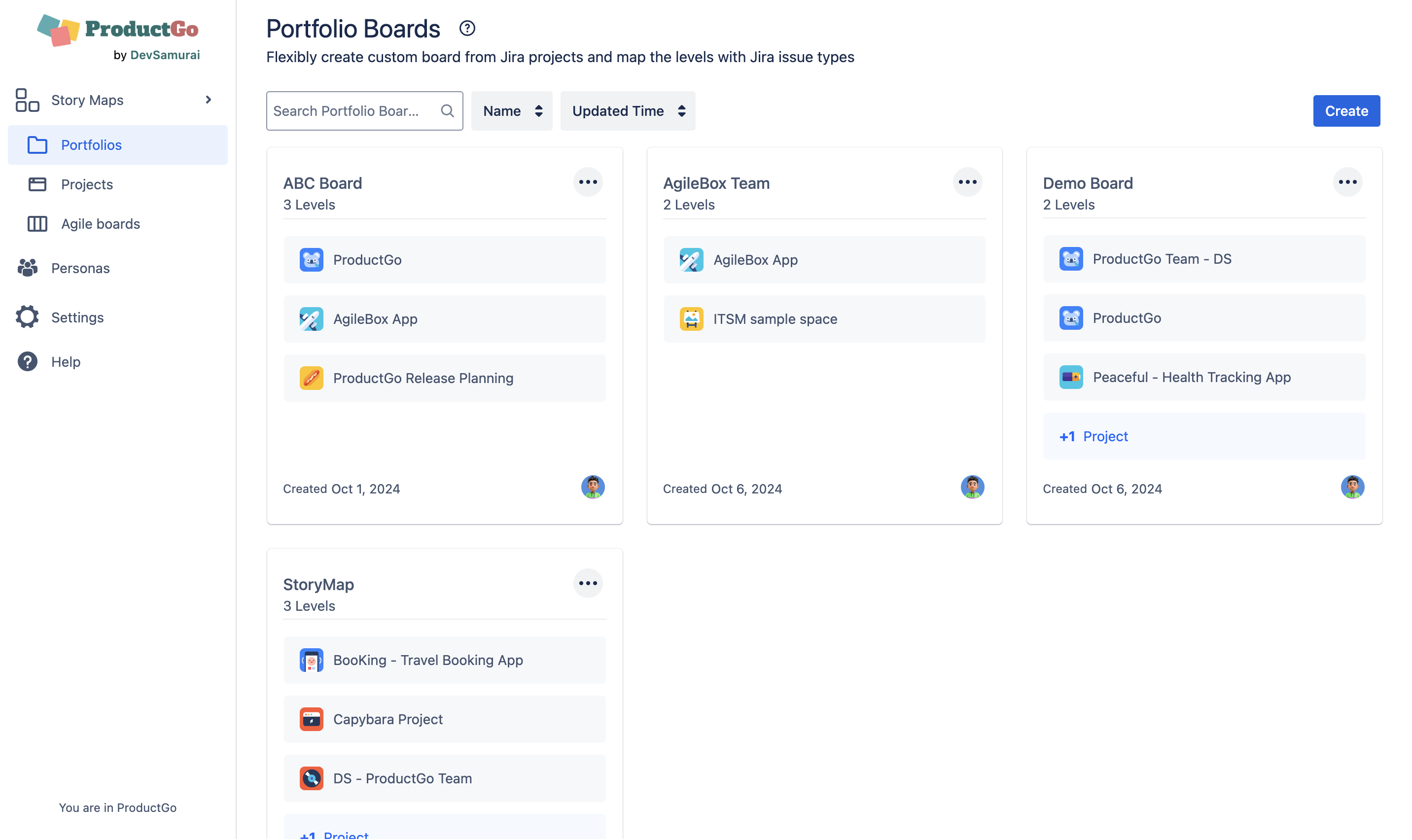Click the help icon beside Portfolio Boards title
This screenshot has width=1412, height=840.
[467, 28]
